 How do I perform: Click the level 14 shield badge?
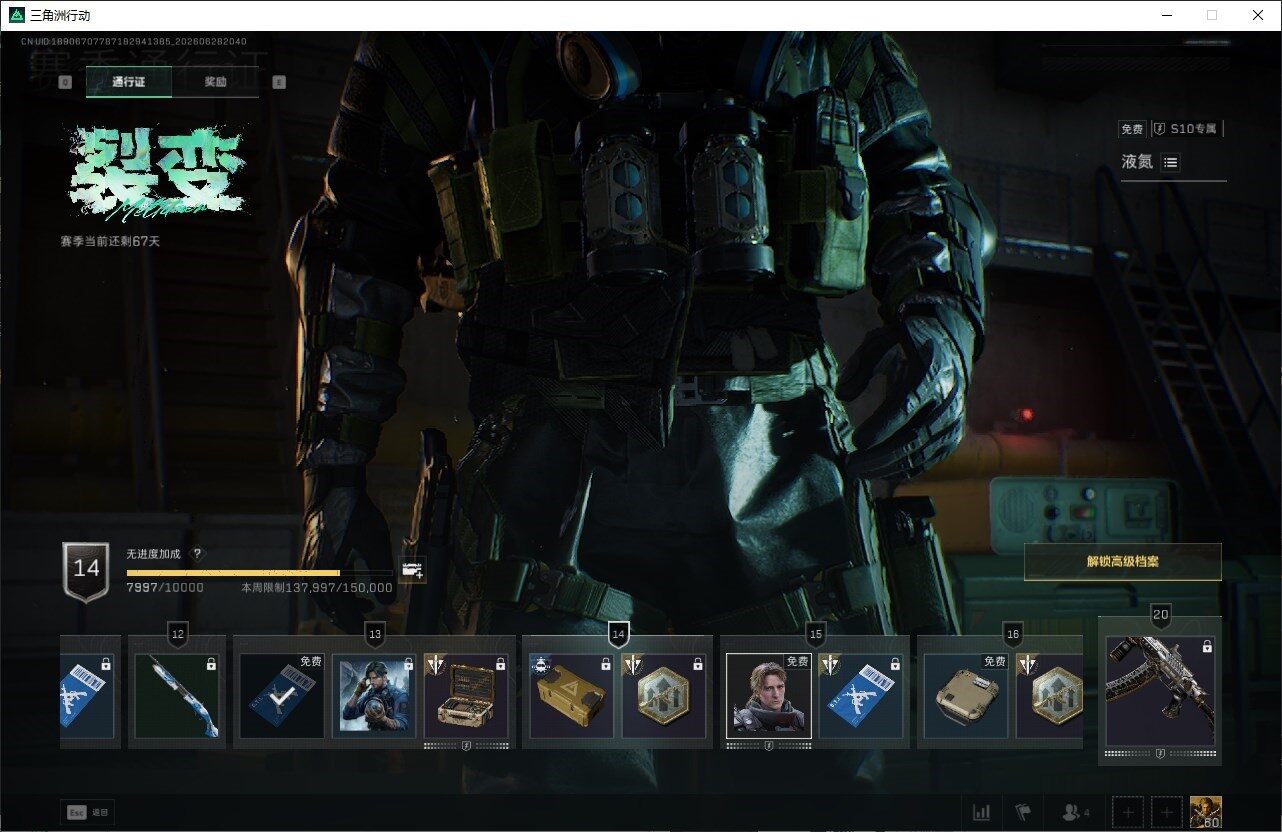pos(87,571)
